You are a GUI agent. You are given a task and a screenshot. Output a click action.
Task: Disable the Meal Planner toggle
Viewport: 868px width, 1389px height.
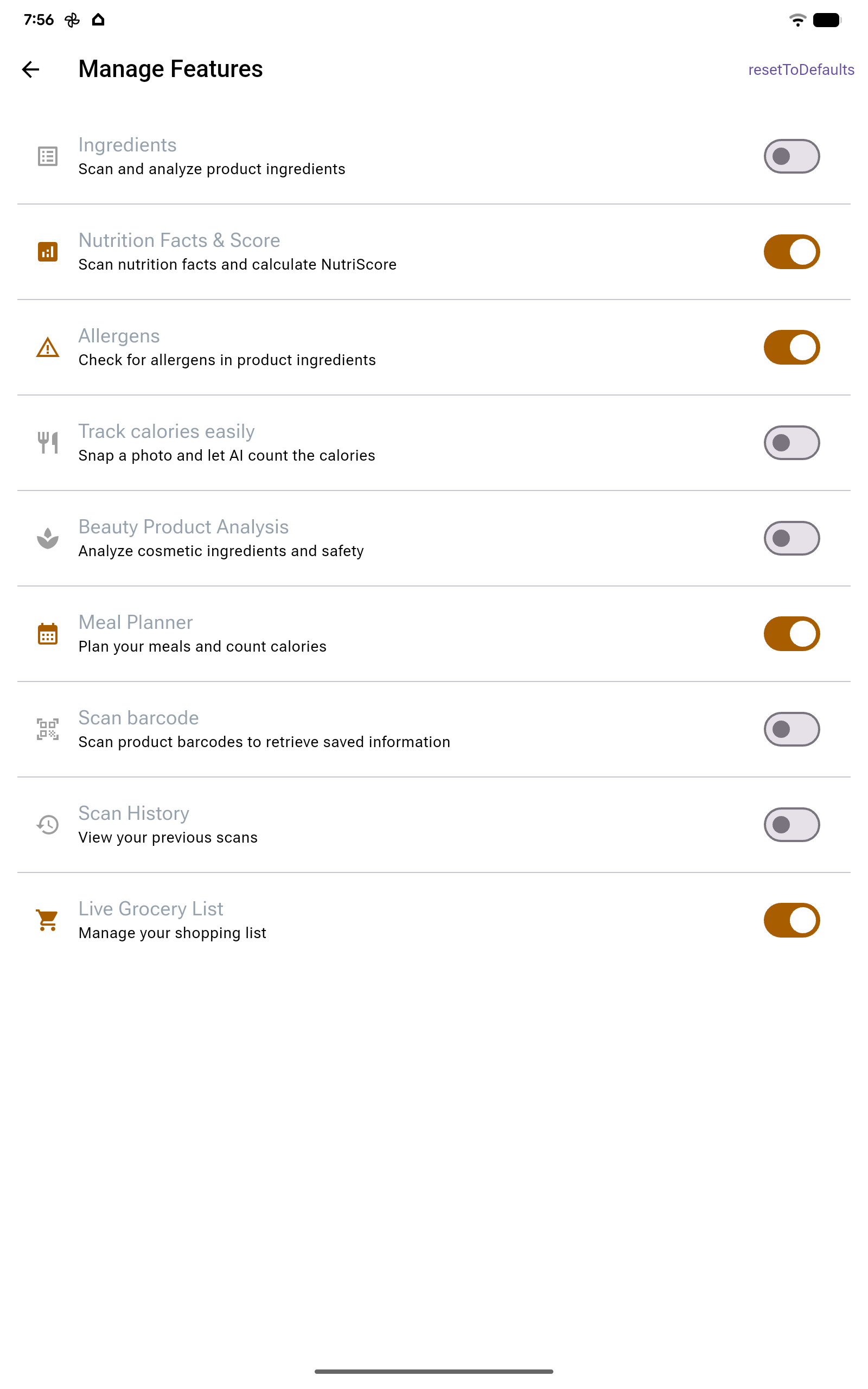point(792,633)
